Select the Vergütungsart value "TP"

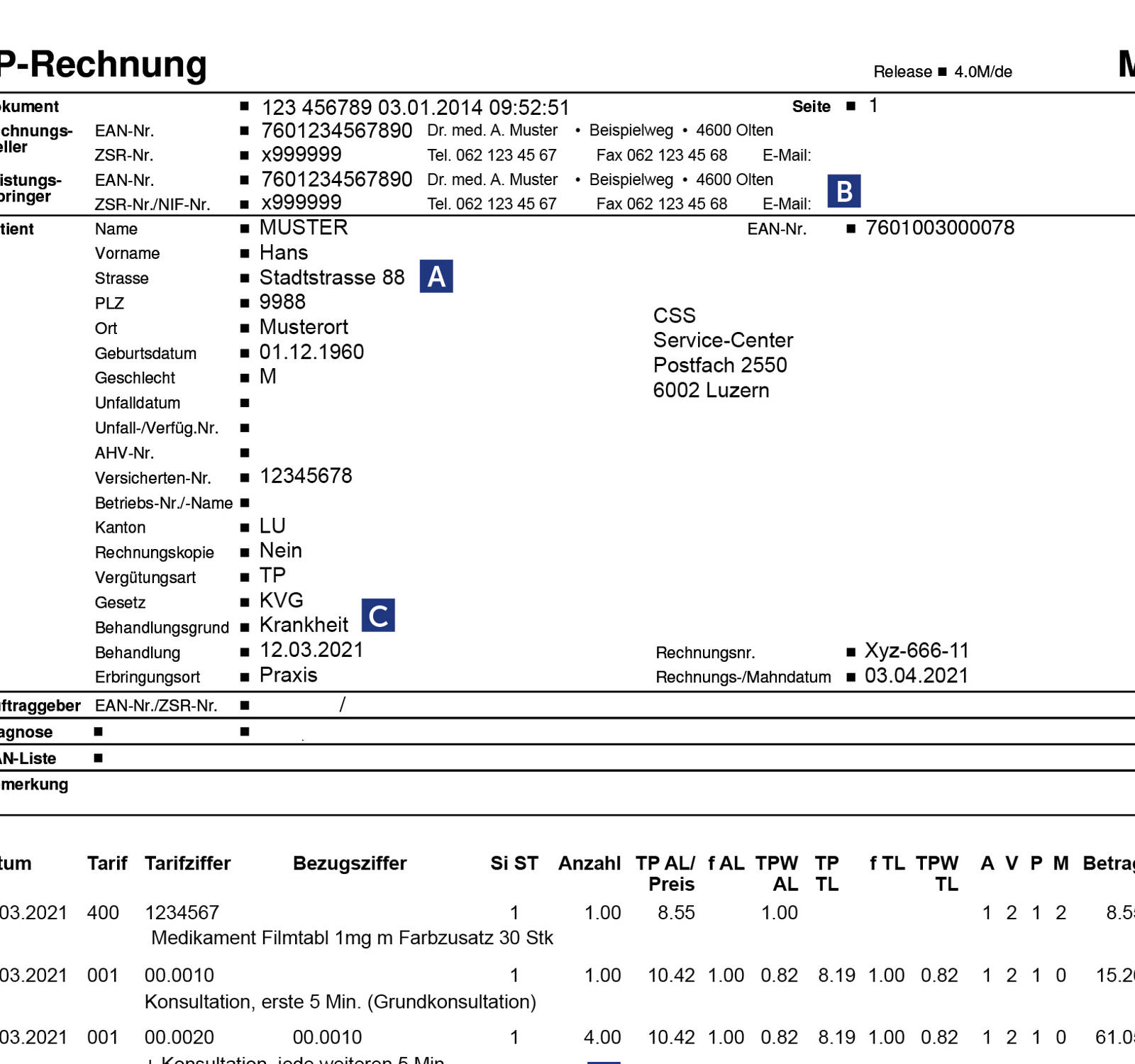click(x=272, y=575)
